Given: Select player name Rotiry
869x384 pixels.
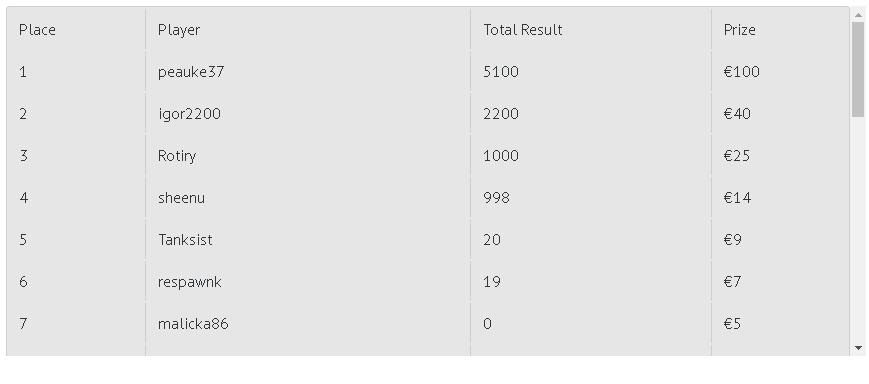Looking at the screenshot, I should 177,156.
